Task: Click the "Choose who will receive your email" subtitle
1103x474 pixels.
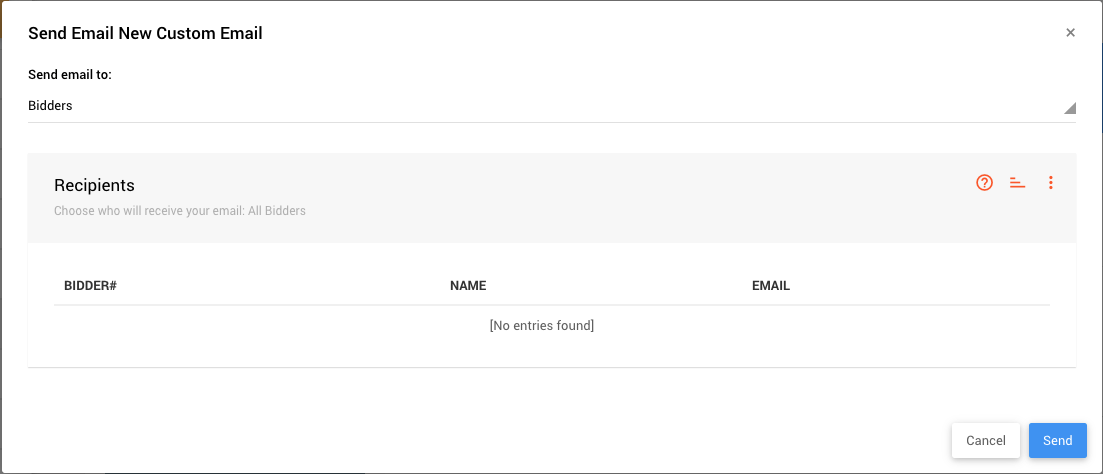Action: [x=180, y=211]
